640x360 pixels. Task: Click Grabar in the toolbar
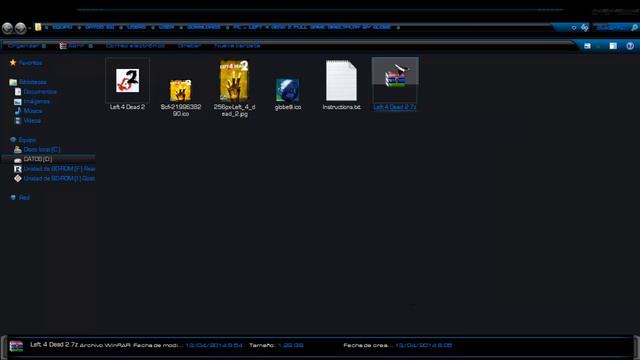point(189,46)
